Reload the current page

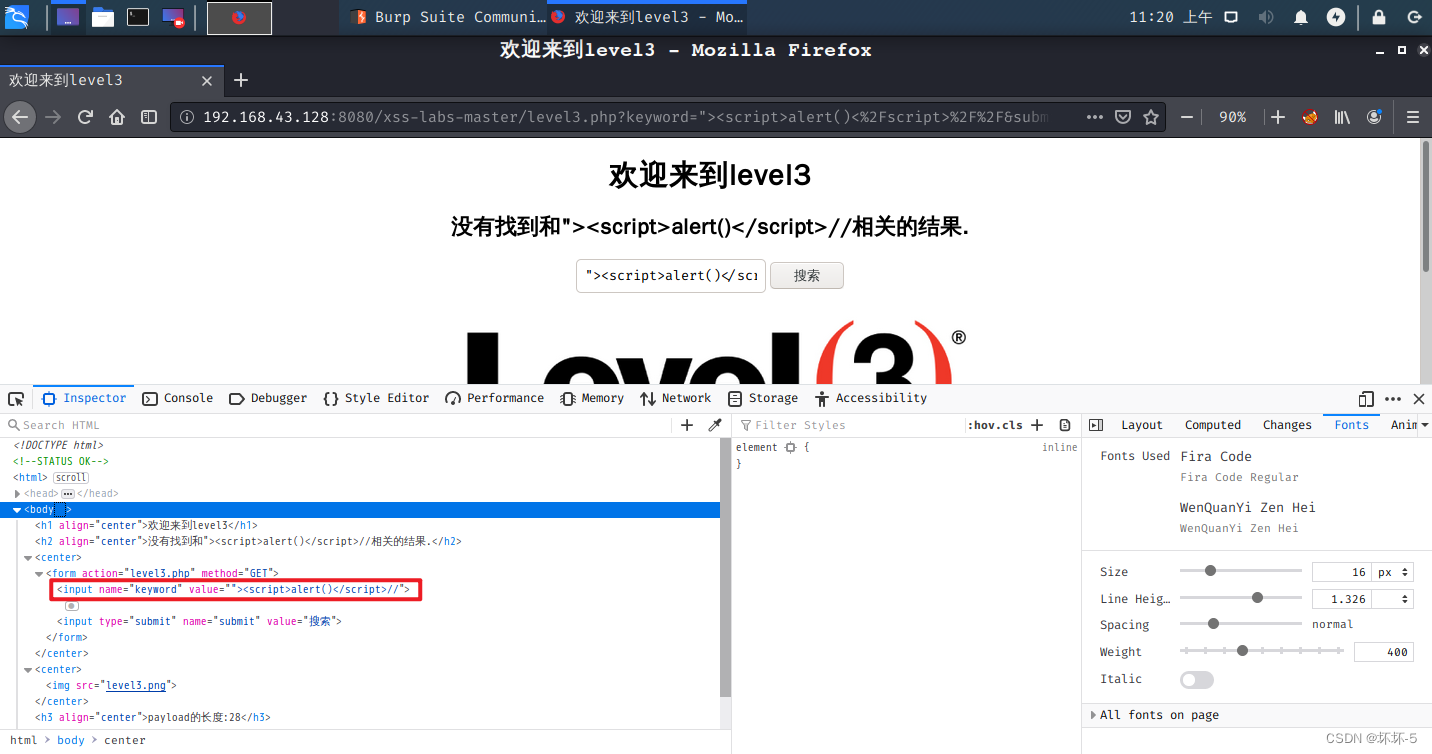pos(85,117)
